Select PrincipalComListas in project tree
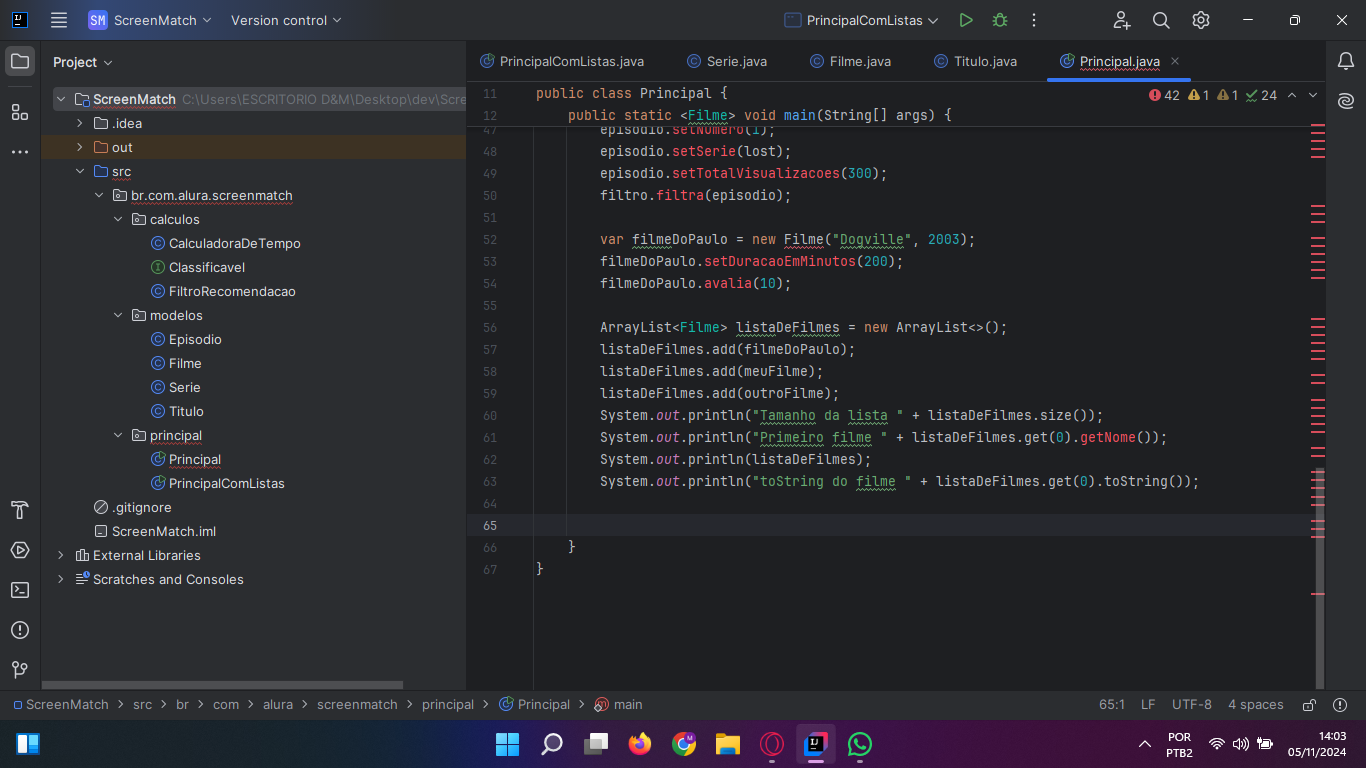The width and height of the screenshot is (1366, 768). pyautogui.click(x=217, y=484)
